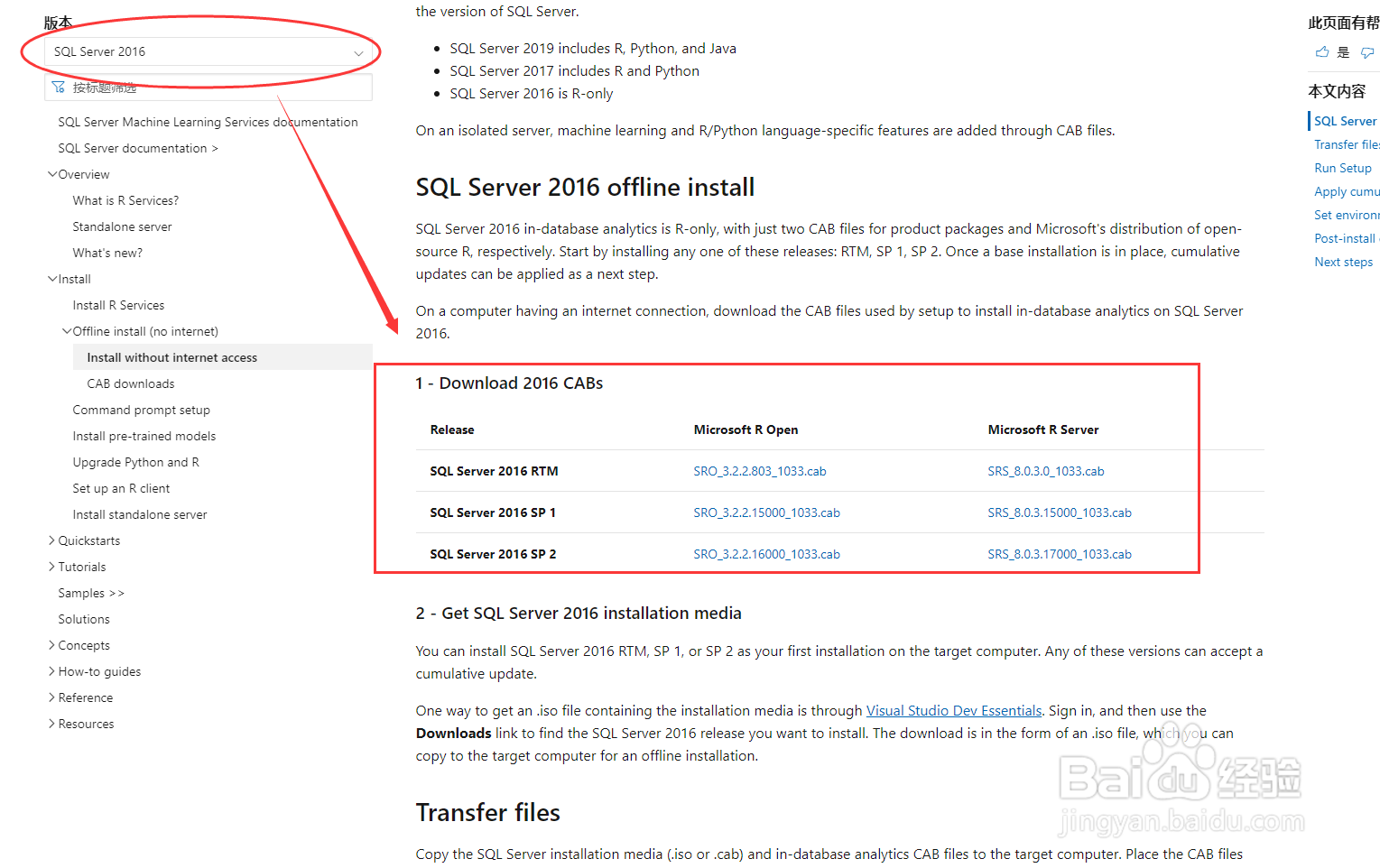Expand the Concepts section

pos(52,645)
